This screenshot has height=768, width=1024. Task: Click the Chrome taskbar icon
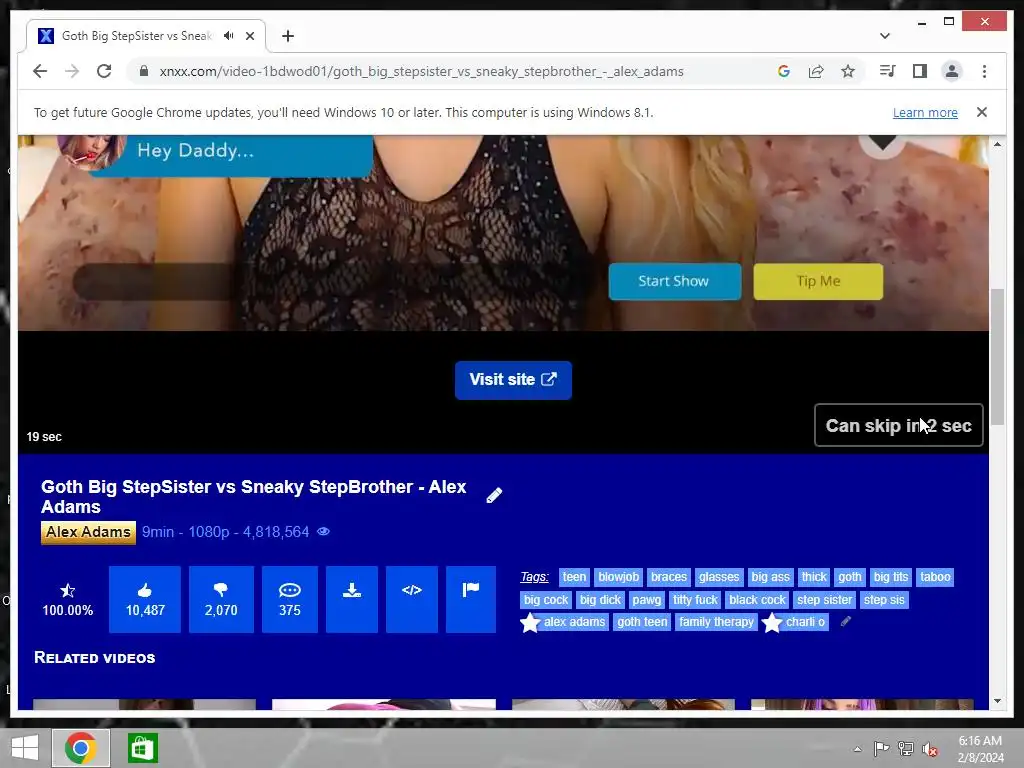pos(81,748)
